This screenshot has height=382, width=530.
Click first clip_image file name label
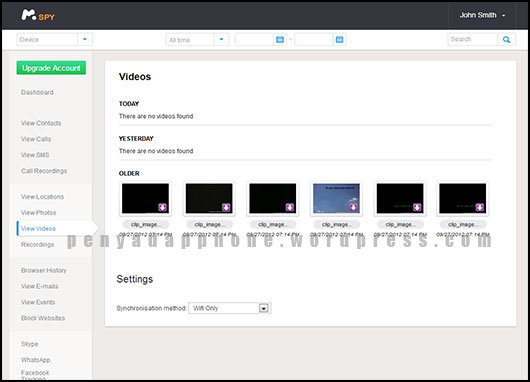(x=145, y=224)
